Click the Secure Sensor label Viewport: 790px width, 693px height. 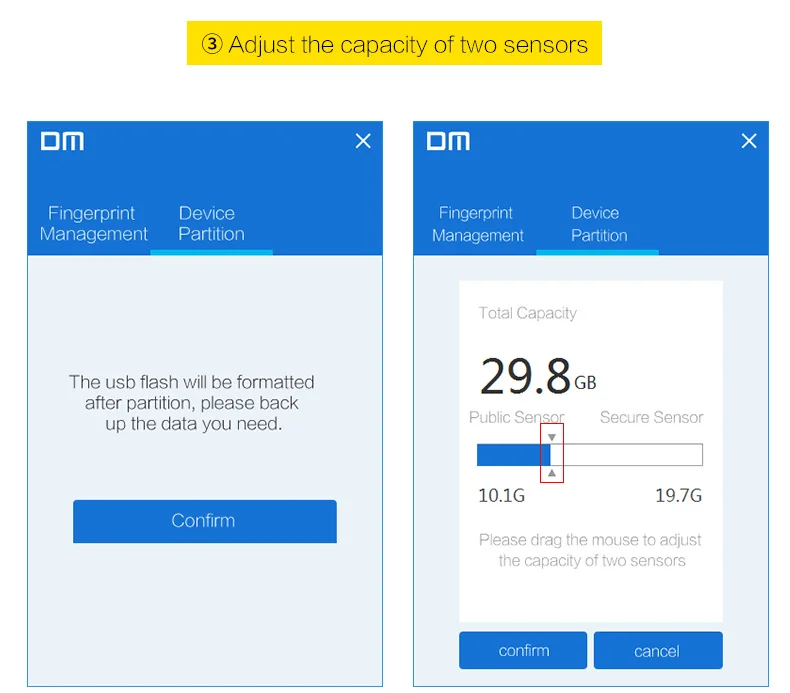tap(651, 417)
